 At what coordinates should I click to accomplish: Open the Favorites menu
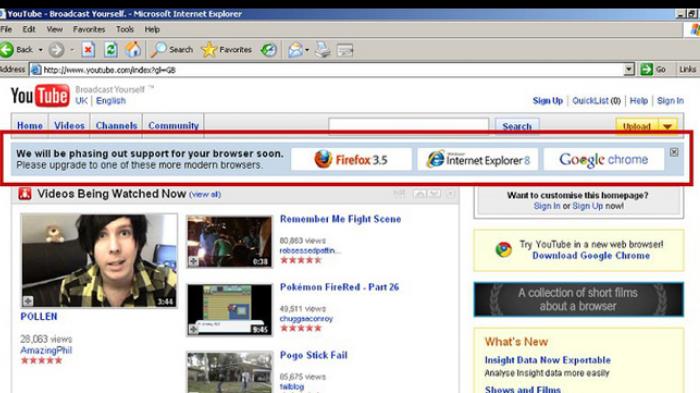89,29
